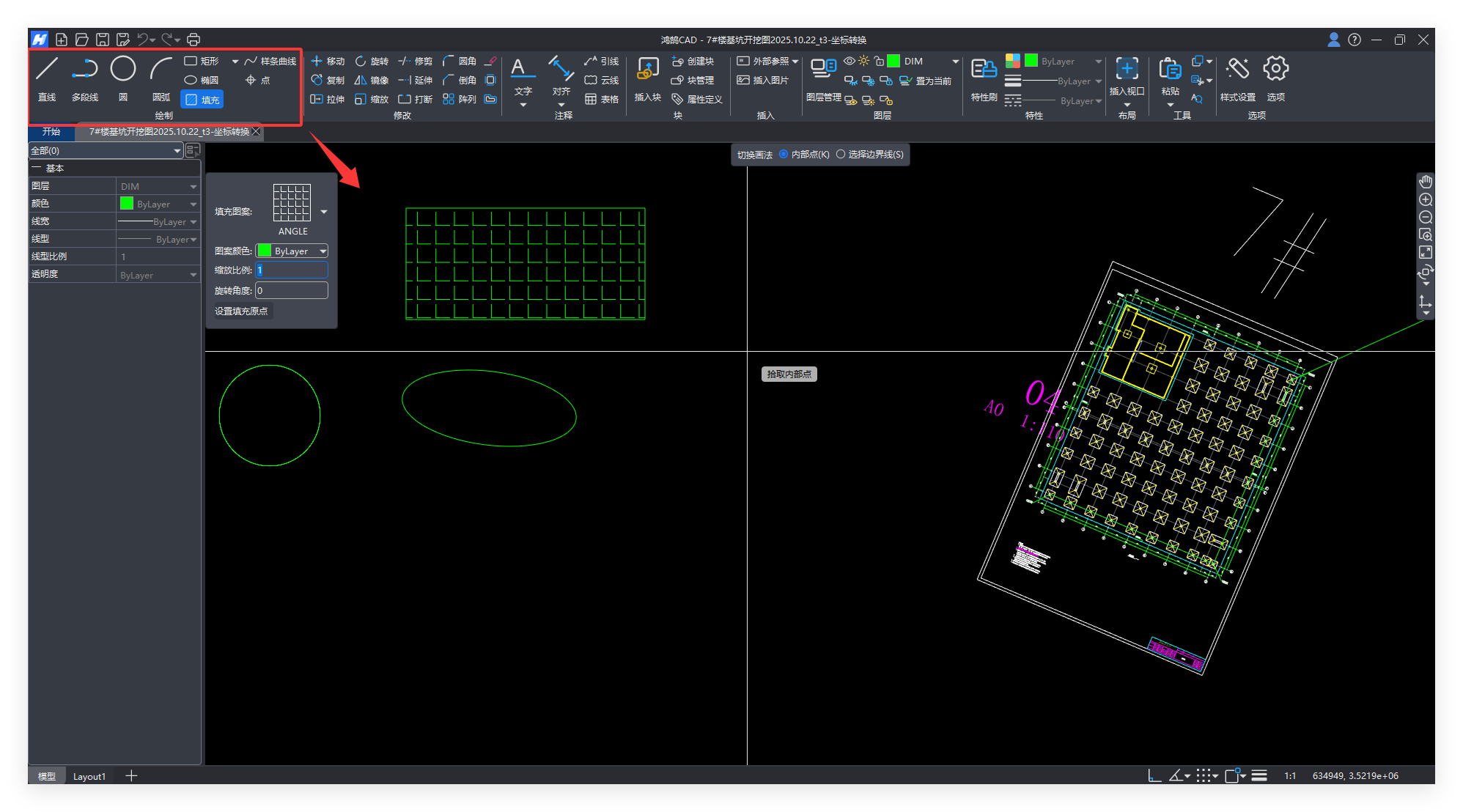The height and width of the screenshot is (812, 1463).
Task: Open the hatch pattern (填充图案) dropdown
Action: [324, 212]
